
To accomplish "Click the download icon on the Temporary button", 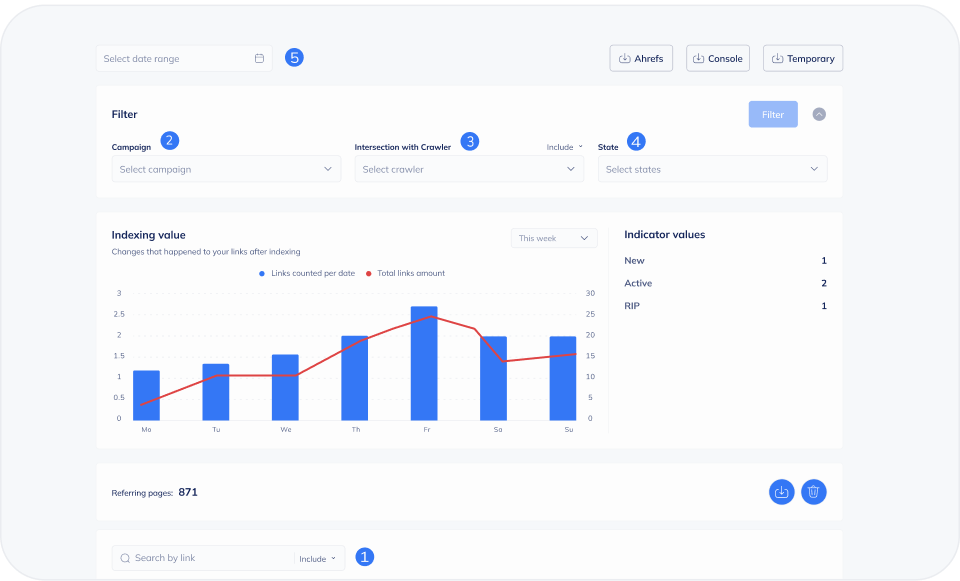I will click(x=777, y=58).
